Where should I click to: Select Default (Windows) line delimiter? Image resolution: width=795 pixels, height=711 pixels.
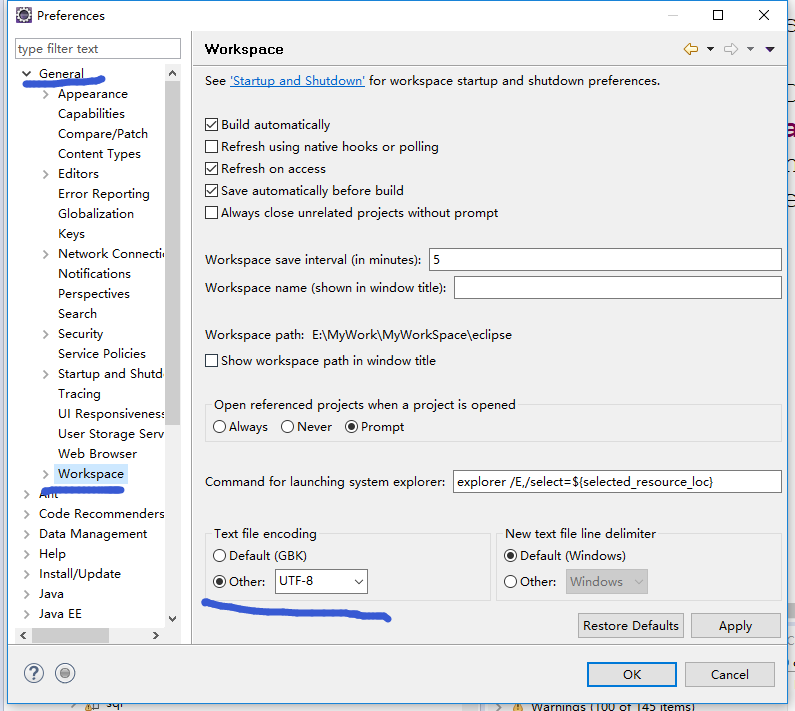511,556
